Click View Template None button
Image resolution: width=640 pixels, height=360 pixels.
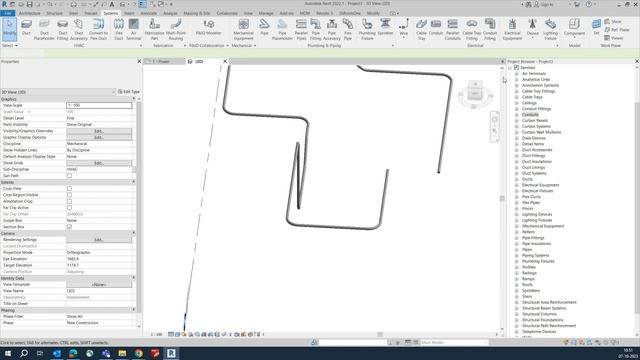coord(99,284)
